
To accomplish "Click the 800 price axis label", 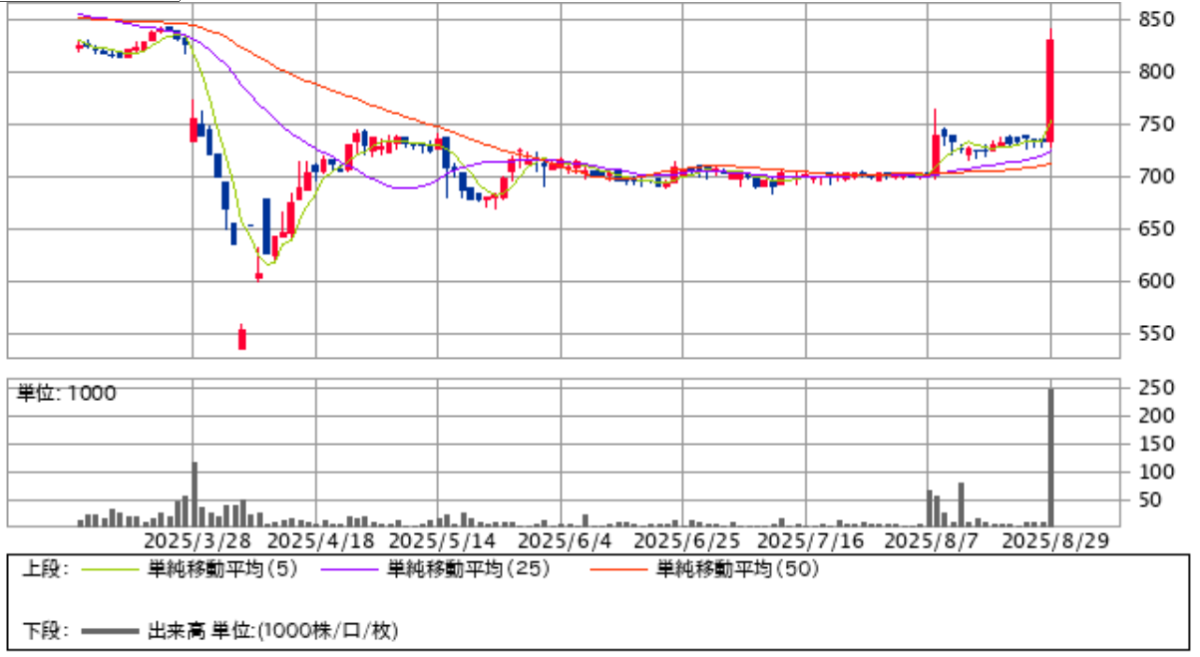I will point(1154,72).
